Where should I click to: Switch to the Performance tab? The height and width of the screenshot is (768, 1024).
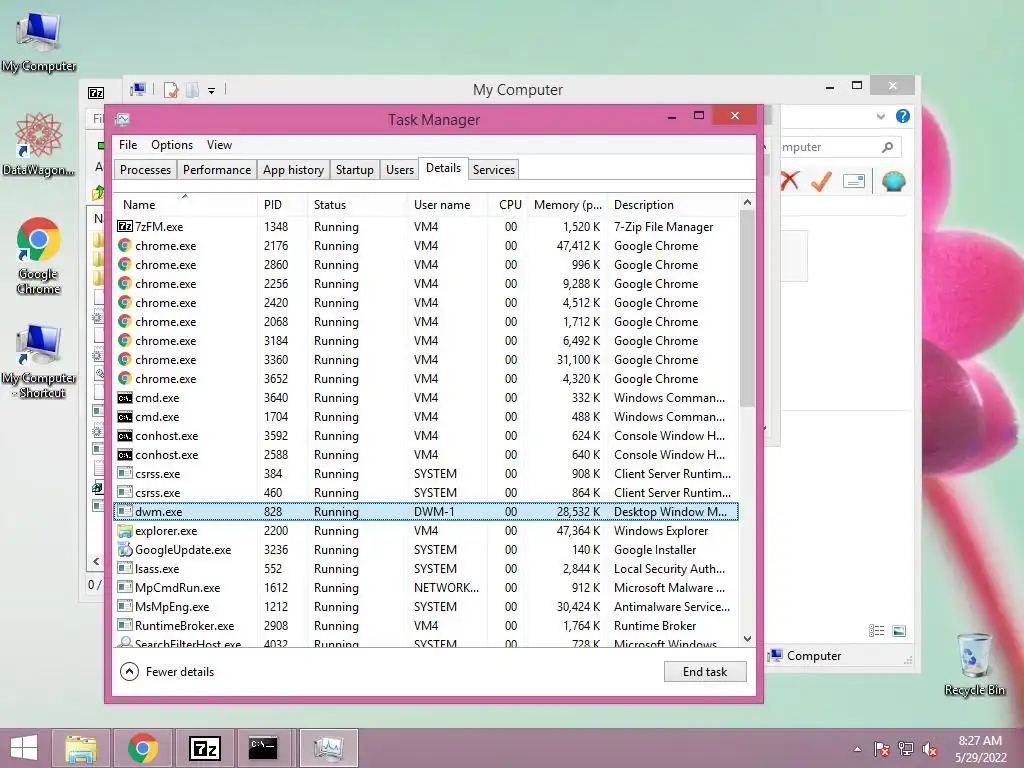coord(217,170)
